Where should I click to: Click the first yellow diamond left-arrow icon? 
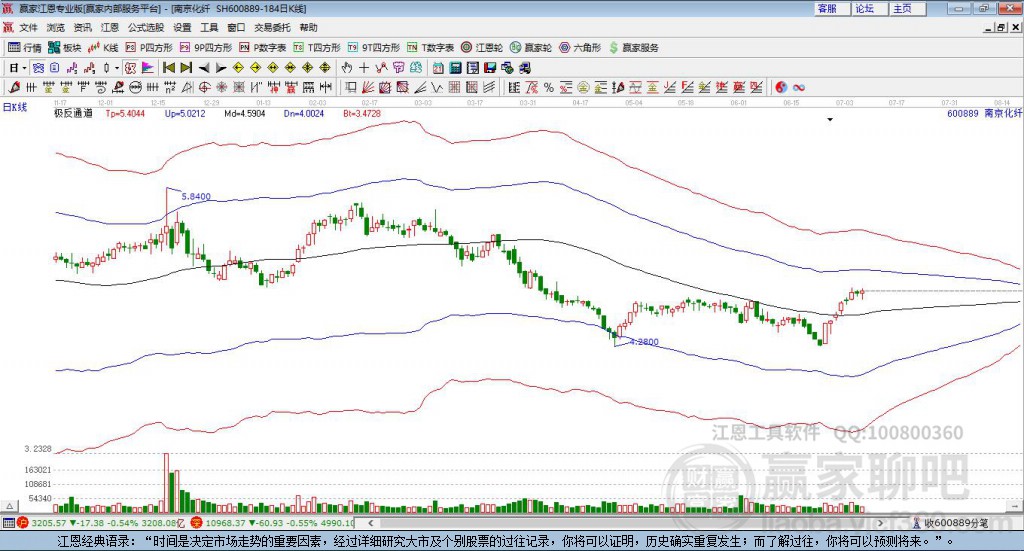238,68
